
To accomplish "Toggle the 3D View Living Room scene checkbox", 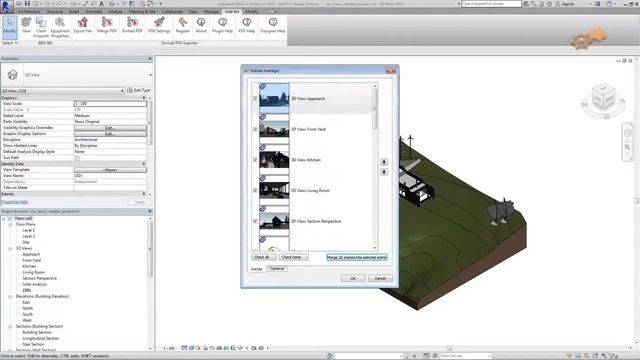I will pos(255,190).
